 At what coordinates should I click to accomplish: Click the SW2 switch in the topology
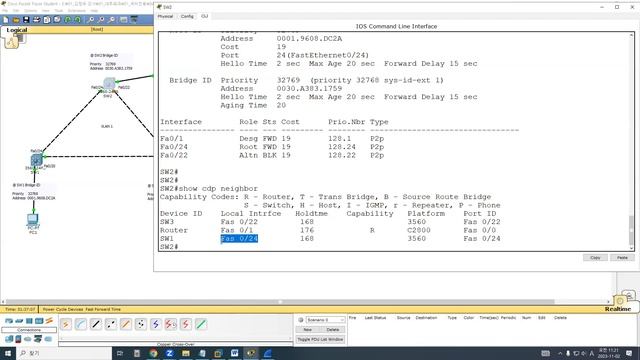click(x=109, y=84)
